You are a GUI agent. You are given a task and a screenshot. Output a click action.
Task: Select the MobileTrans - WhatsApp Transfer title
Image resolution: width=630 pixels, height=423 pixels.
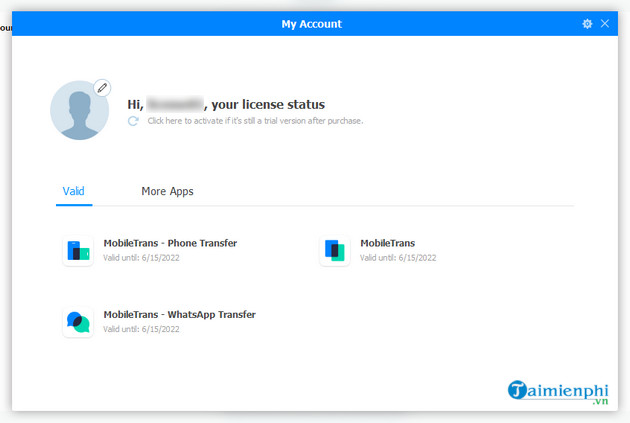click(180, 315)
